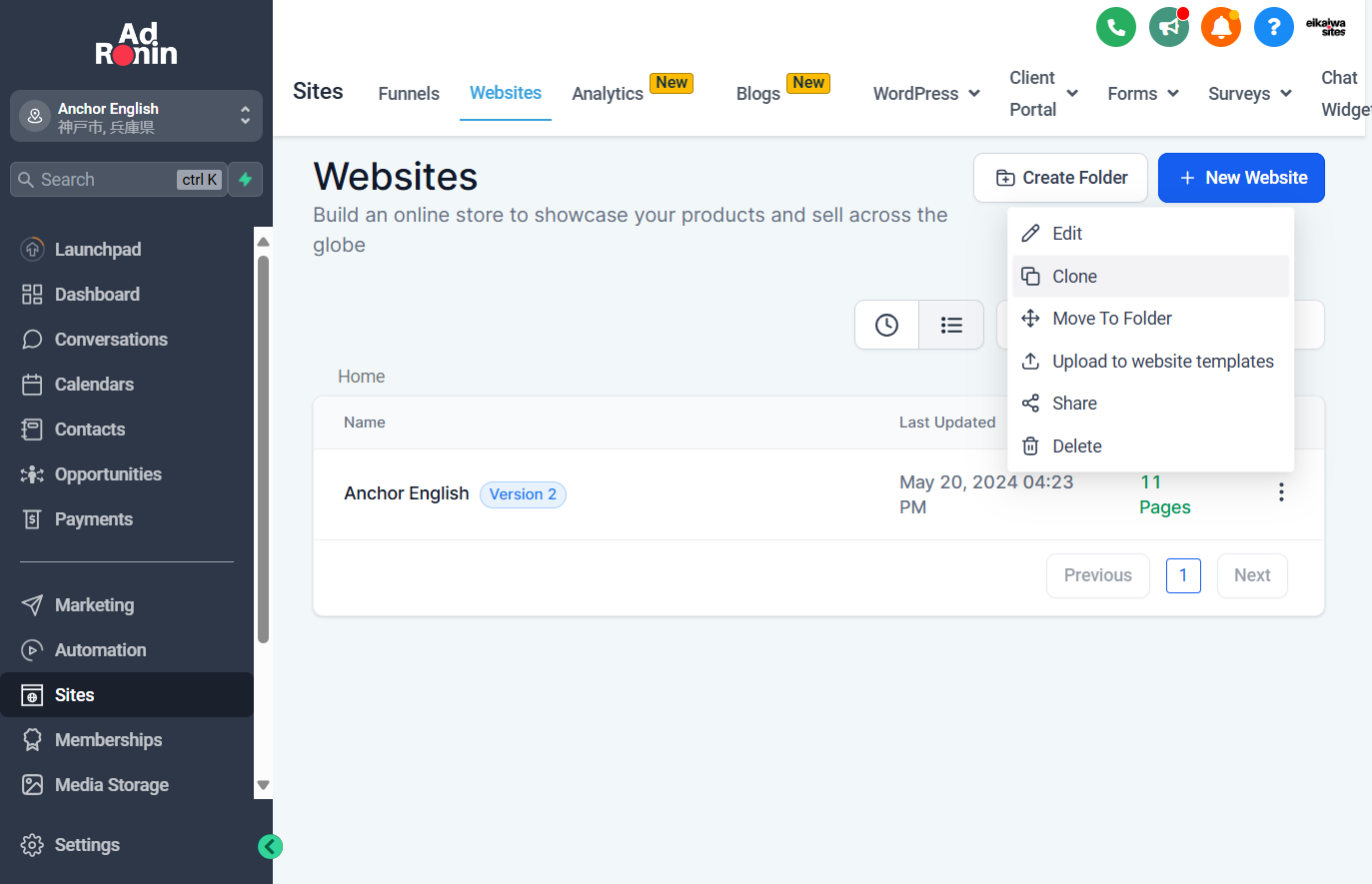This screenshot has height=884, width=1372.
Task: Open Media Storage in the sidebar
Action: [127, 785]
